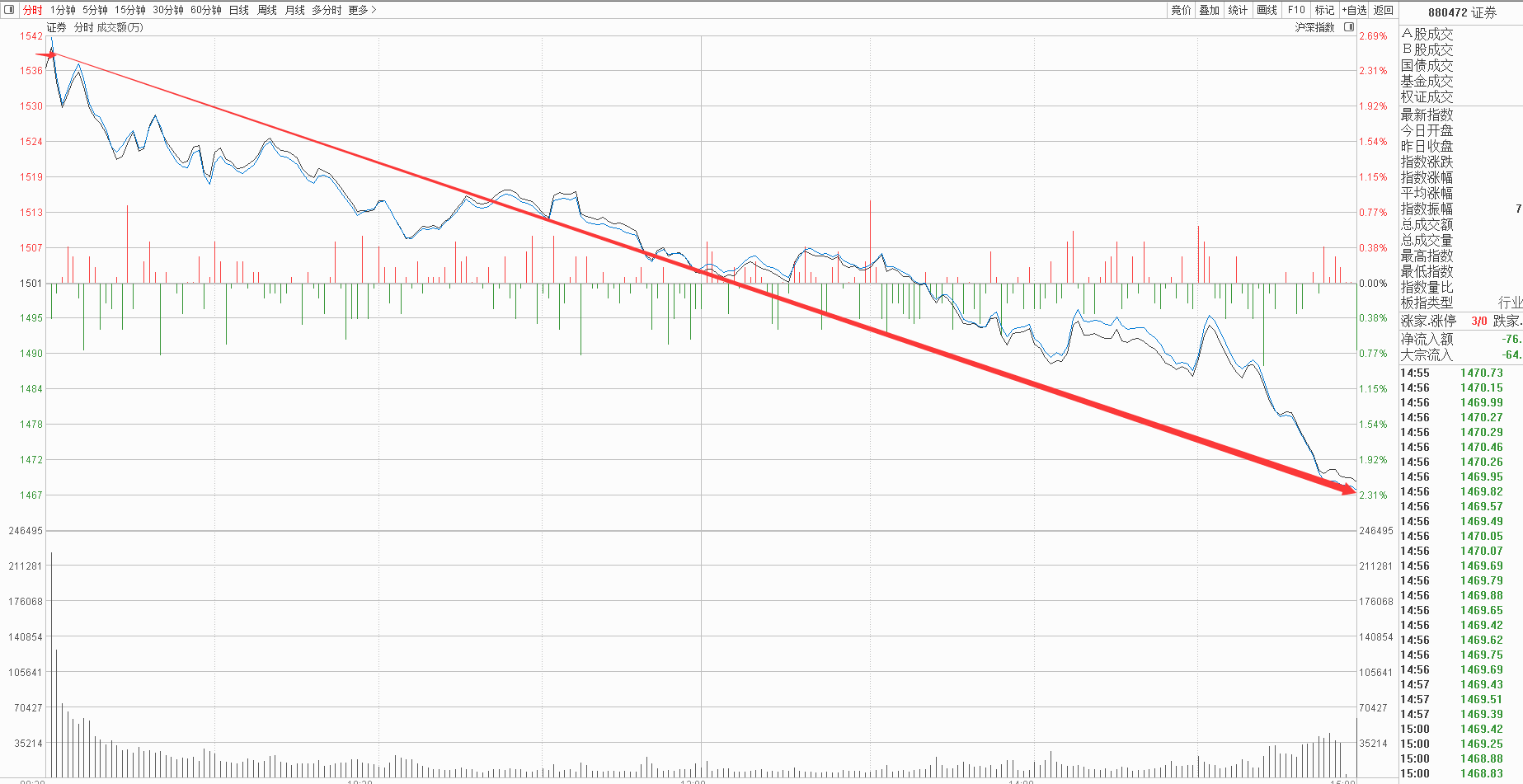Activate the 画线 drawing tool
Screen dimensions: 1523x784
click(1267, 10)
